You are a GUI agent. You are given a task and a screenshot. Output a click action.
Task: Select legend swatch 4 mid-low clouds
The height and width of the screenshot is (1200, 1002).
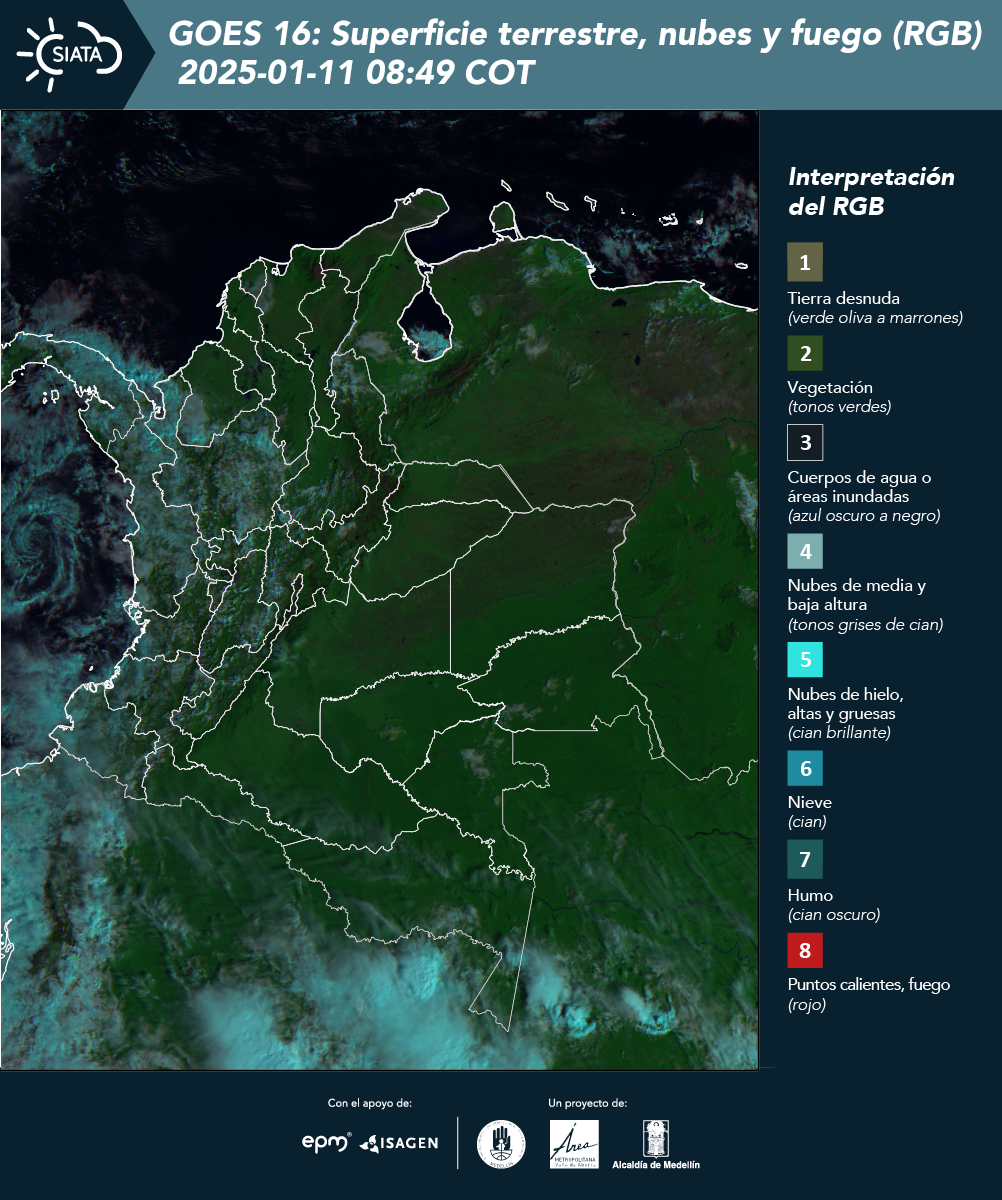[805, 550]
